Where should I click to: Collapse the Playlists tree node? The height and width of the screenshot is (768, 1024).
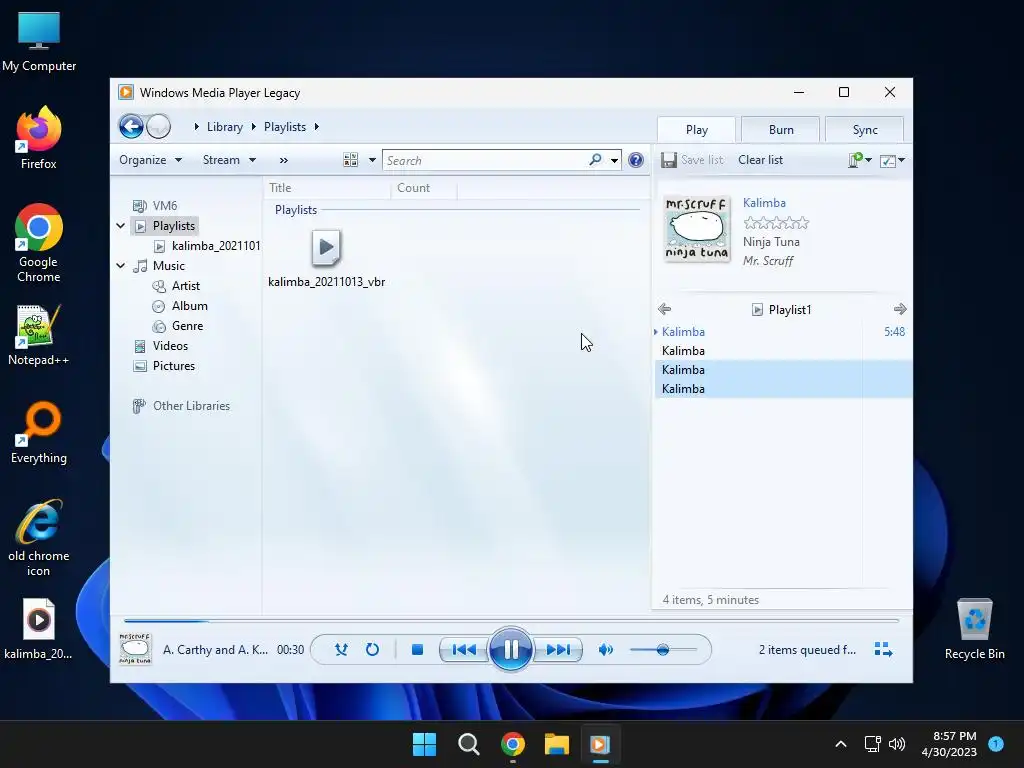[121, 226]
